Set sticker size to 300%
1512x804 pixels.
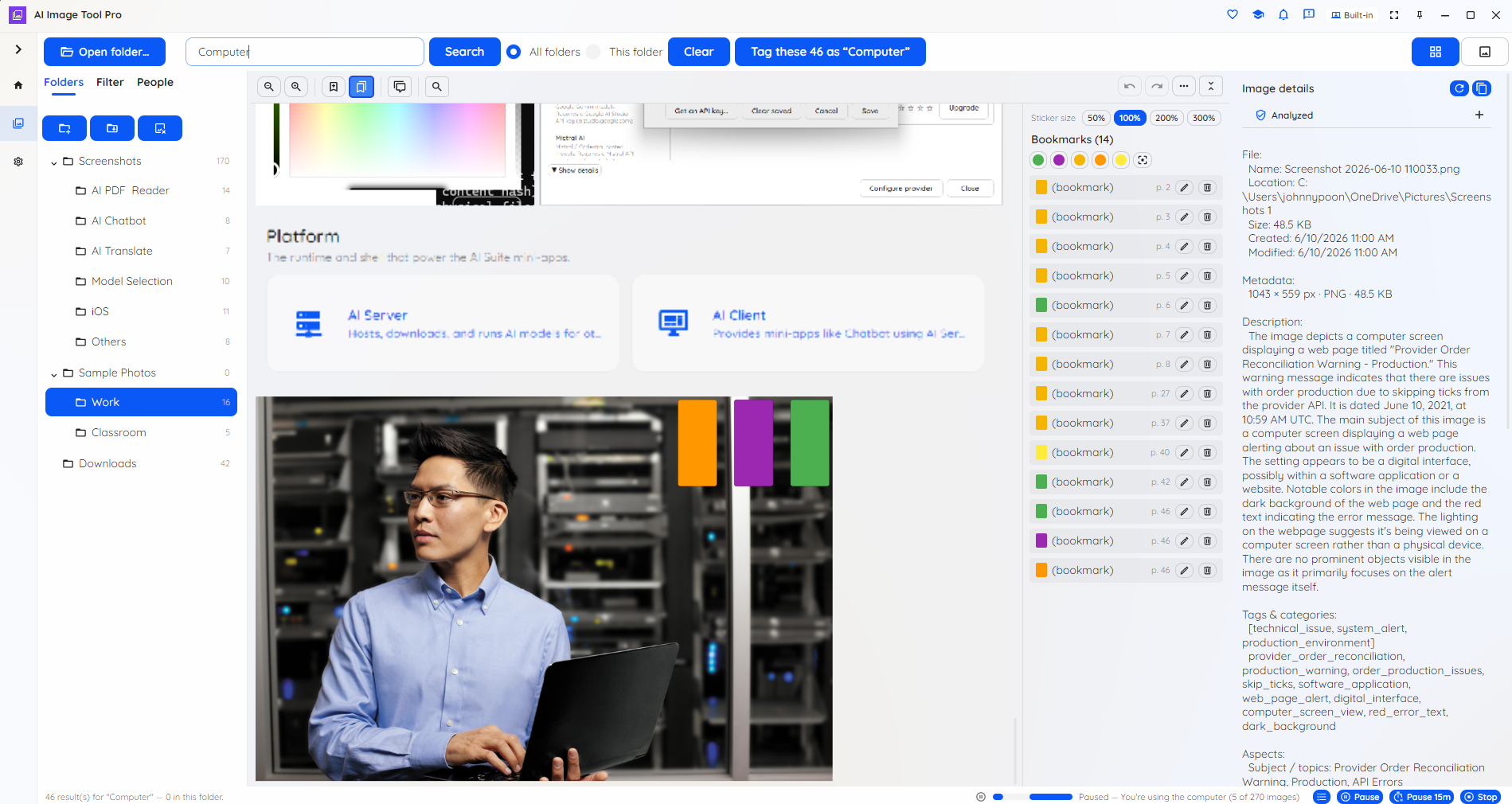1204,118
